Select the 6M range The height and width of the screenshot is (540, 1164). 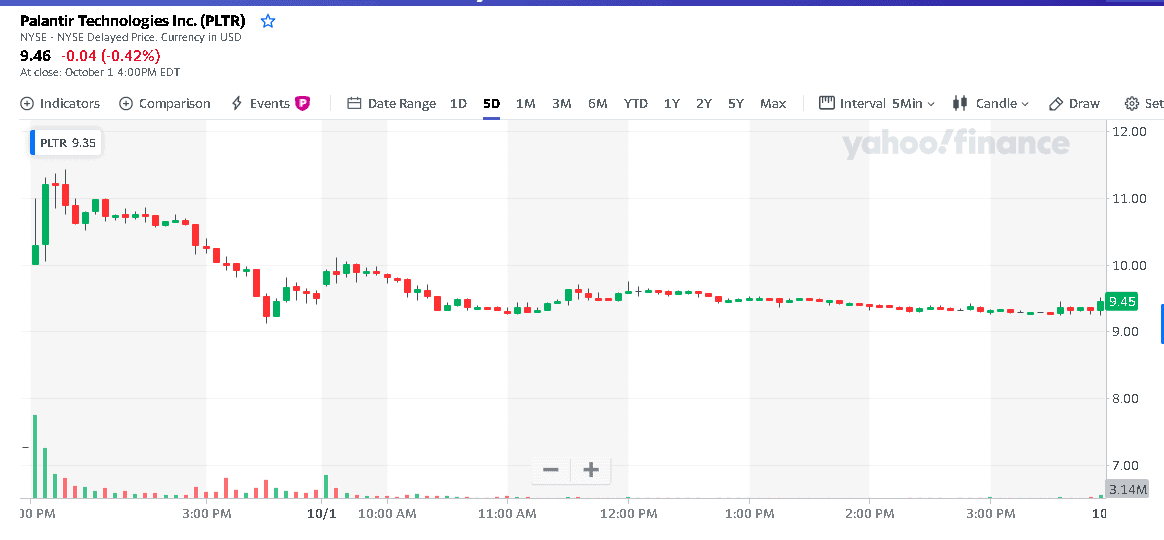[x=598, y=103]
